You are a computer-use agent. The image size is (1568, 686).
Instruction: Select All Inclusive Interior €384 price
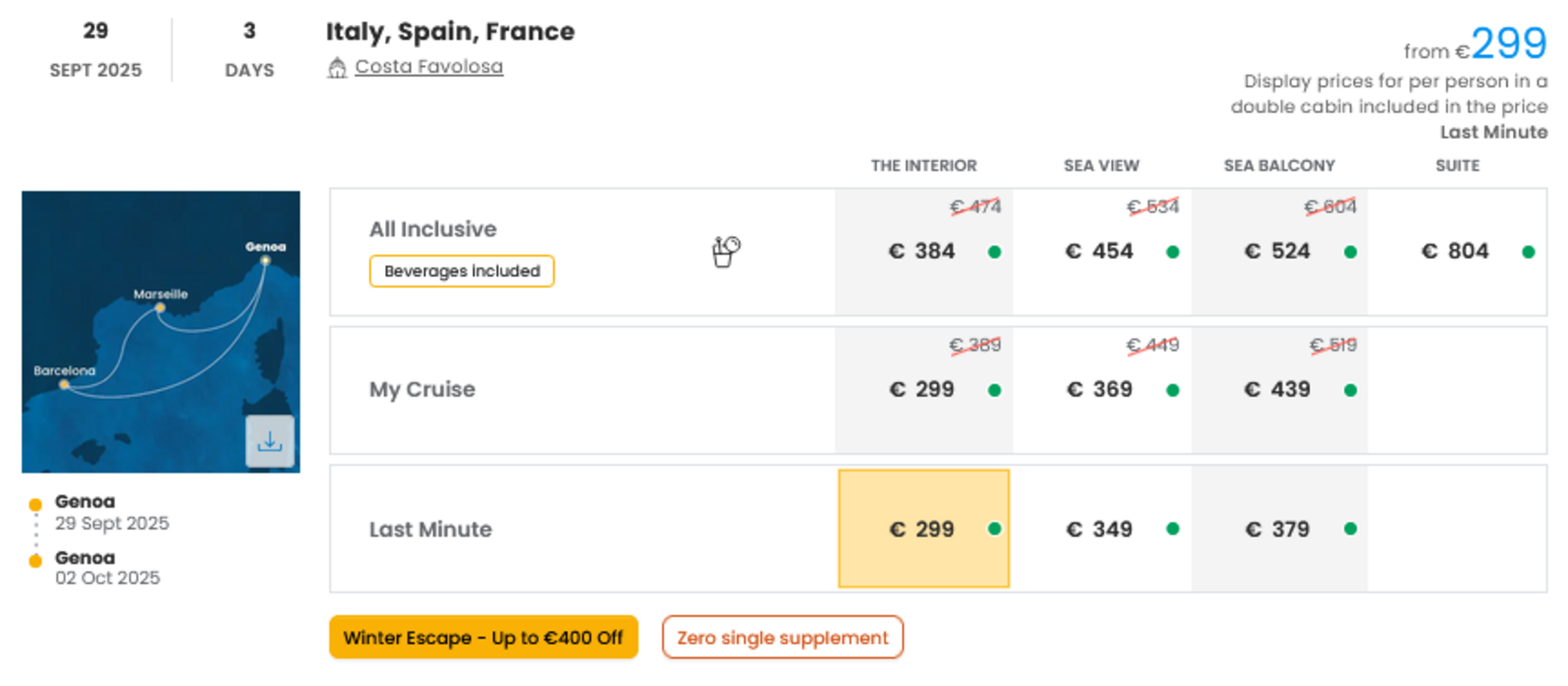(923, 251)
